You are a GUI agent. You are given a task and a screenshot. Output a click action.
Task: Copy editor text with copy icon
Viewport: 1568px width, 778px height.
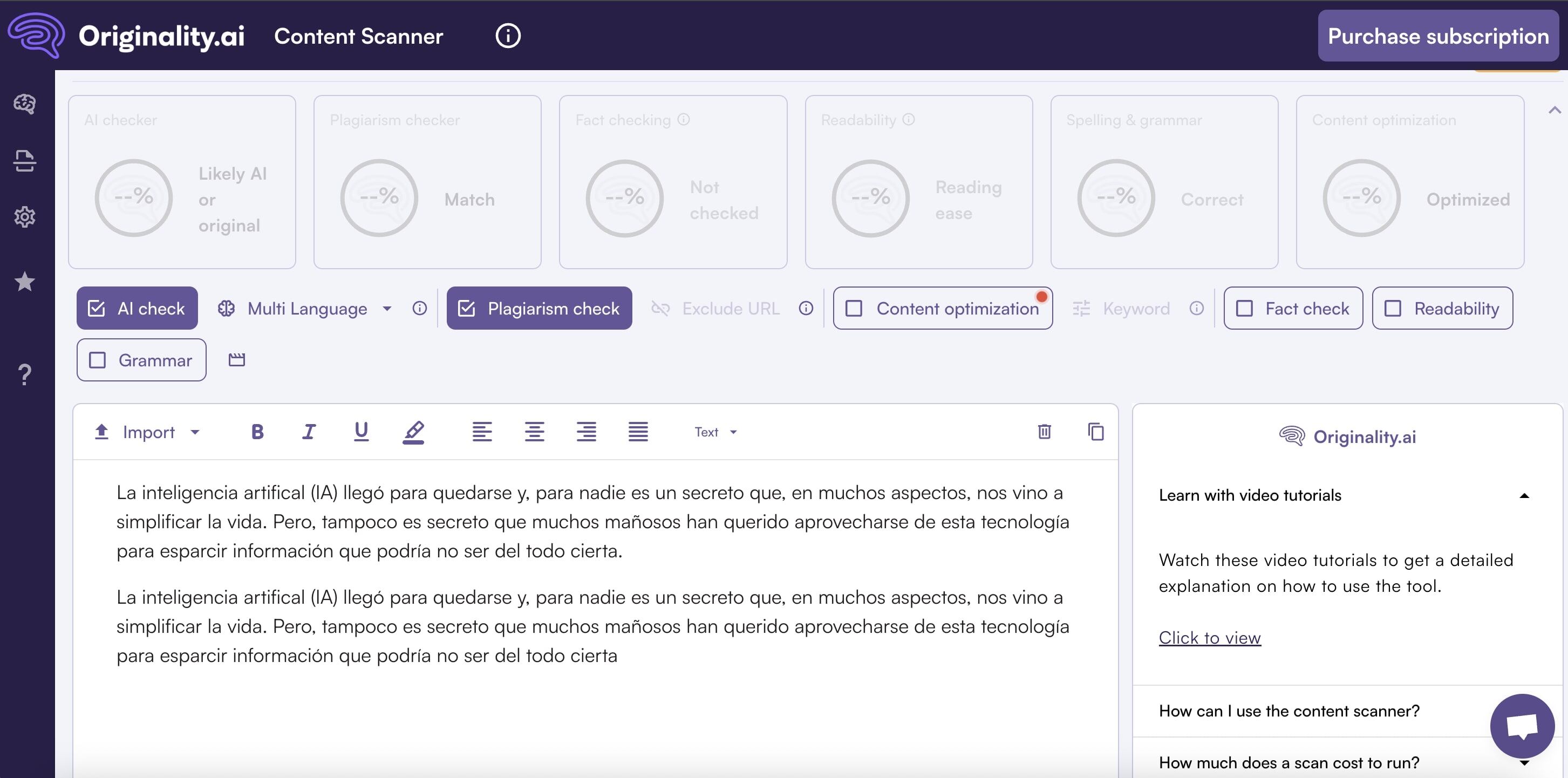[1096, 432]
